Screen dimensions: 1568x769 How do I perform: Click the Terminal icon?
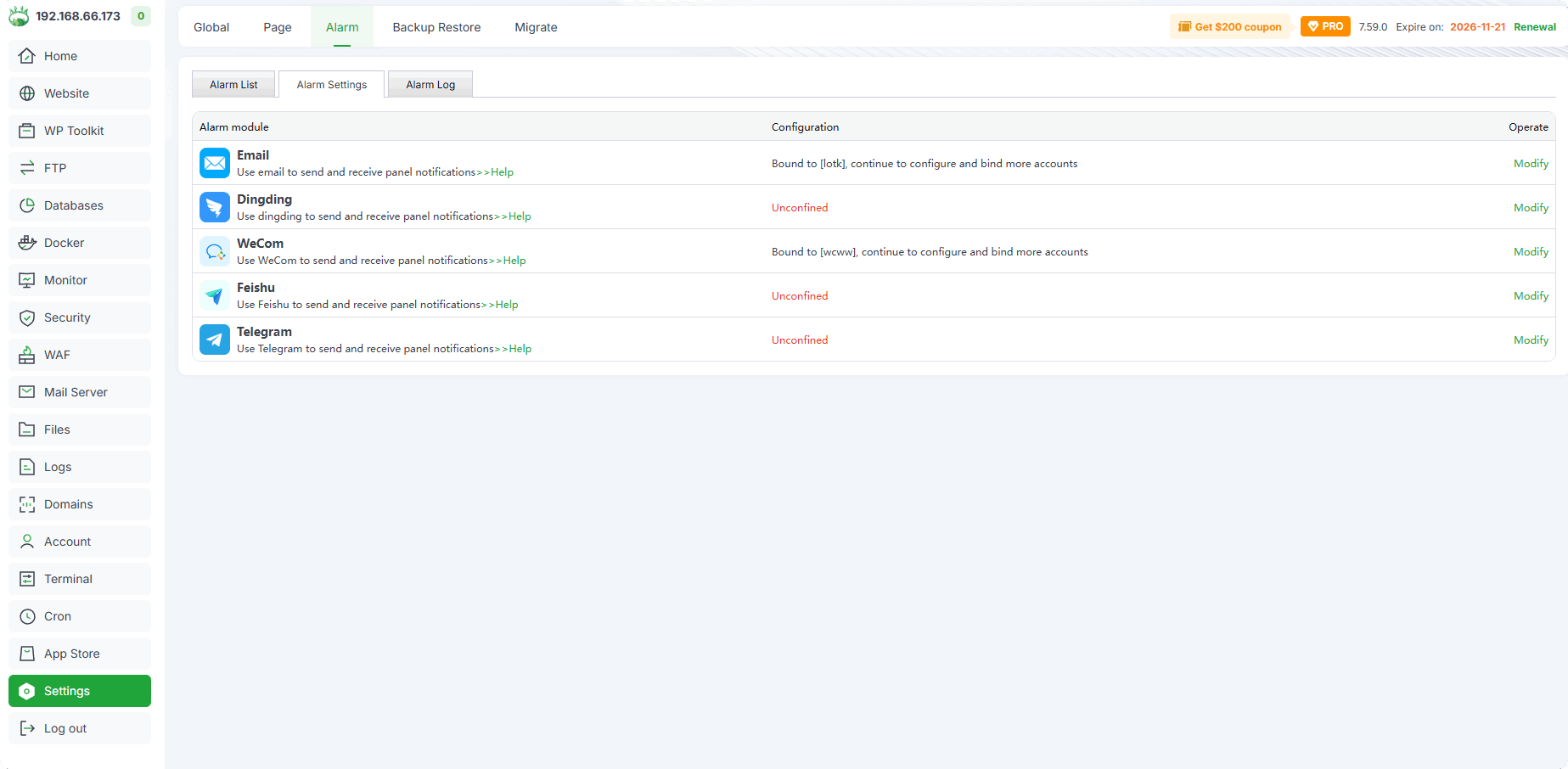pyautogui.click(x=27, y=579)
